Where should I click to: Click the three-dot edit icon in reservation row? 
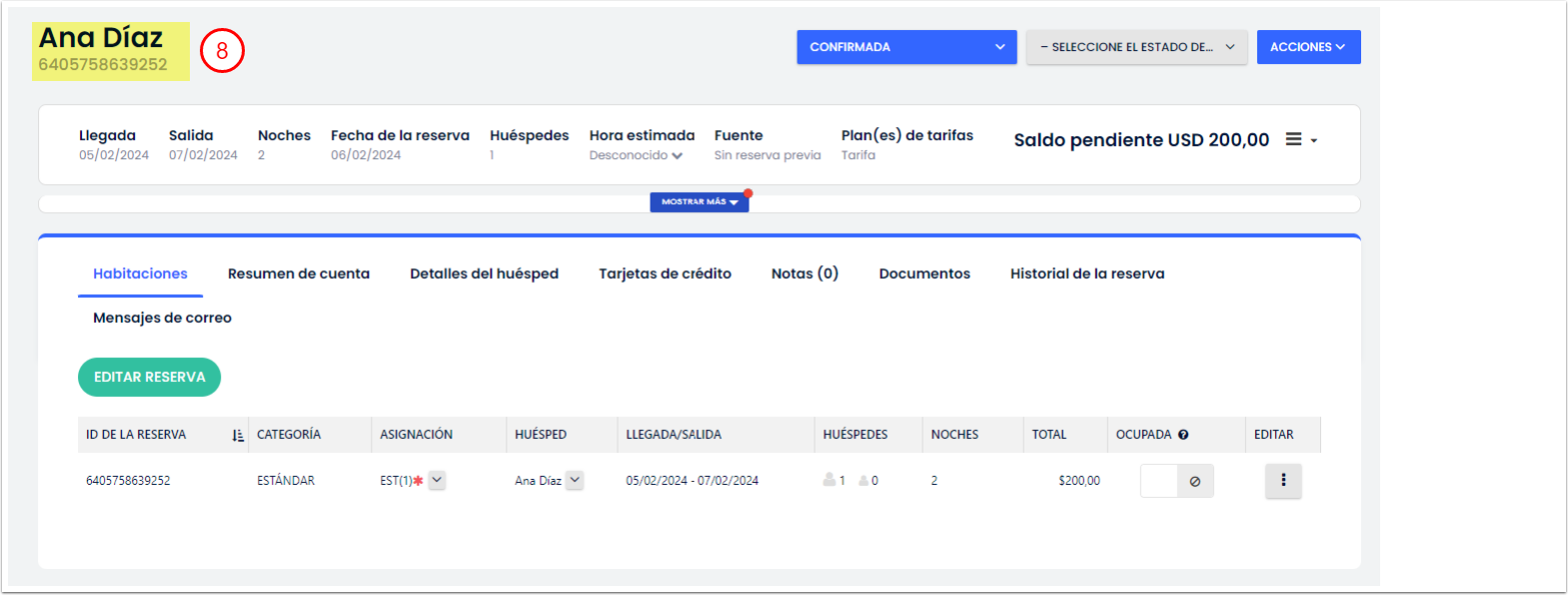[1283, 481]
